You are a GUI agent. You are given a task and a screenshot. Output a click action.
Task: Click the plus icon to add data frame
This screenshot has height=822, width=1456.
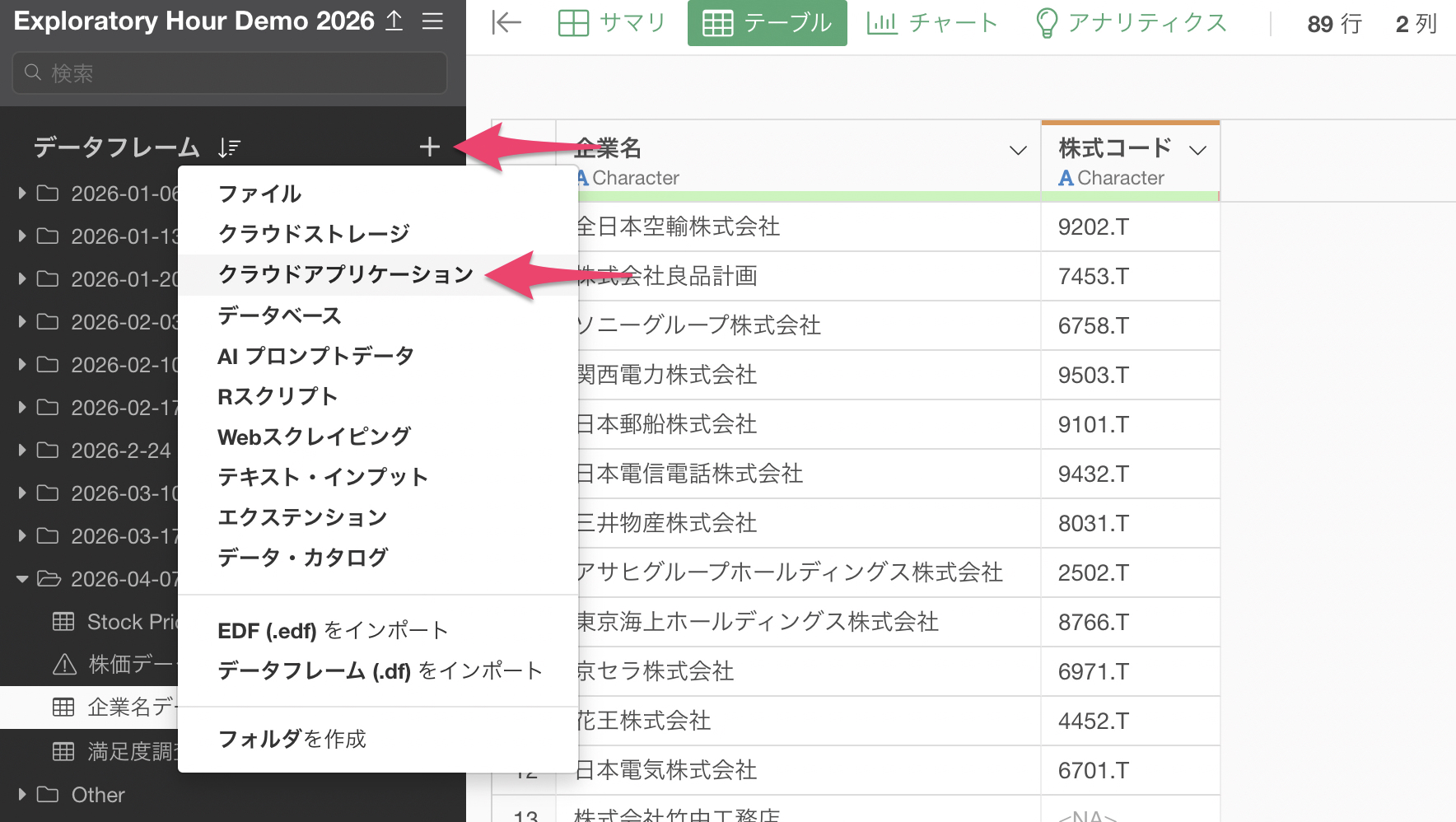point(429,147)
